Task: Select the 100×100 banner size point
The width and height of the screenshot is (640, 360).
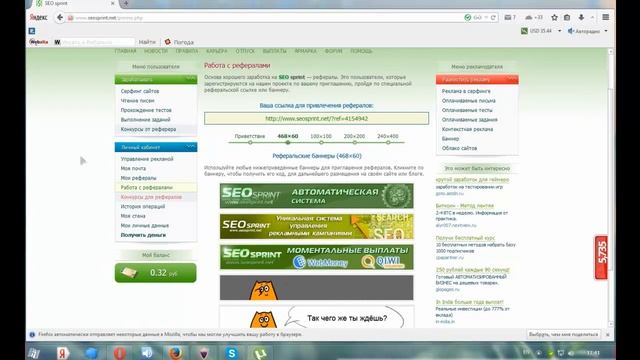Action: (321, 142)
